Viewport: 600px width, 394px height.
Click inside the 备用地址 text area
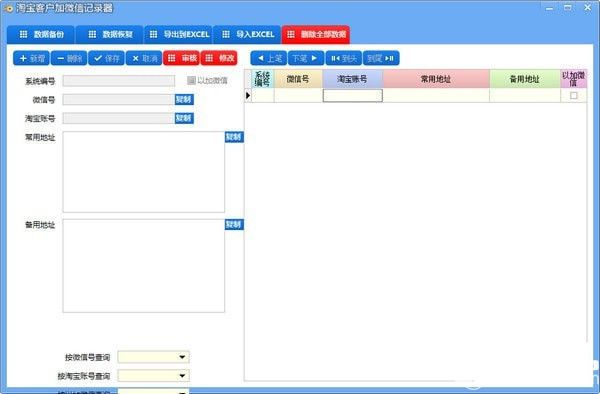point(143,266)
